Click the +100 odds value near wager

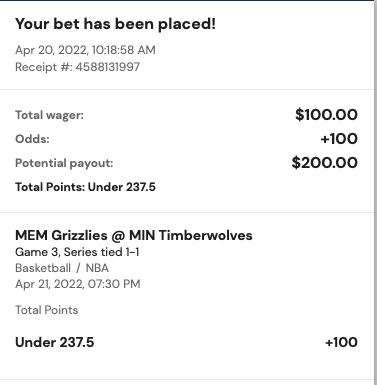tap(339, 139)
